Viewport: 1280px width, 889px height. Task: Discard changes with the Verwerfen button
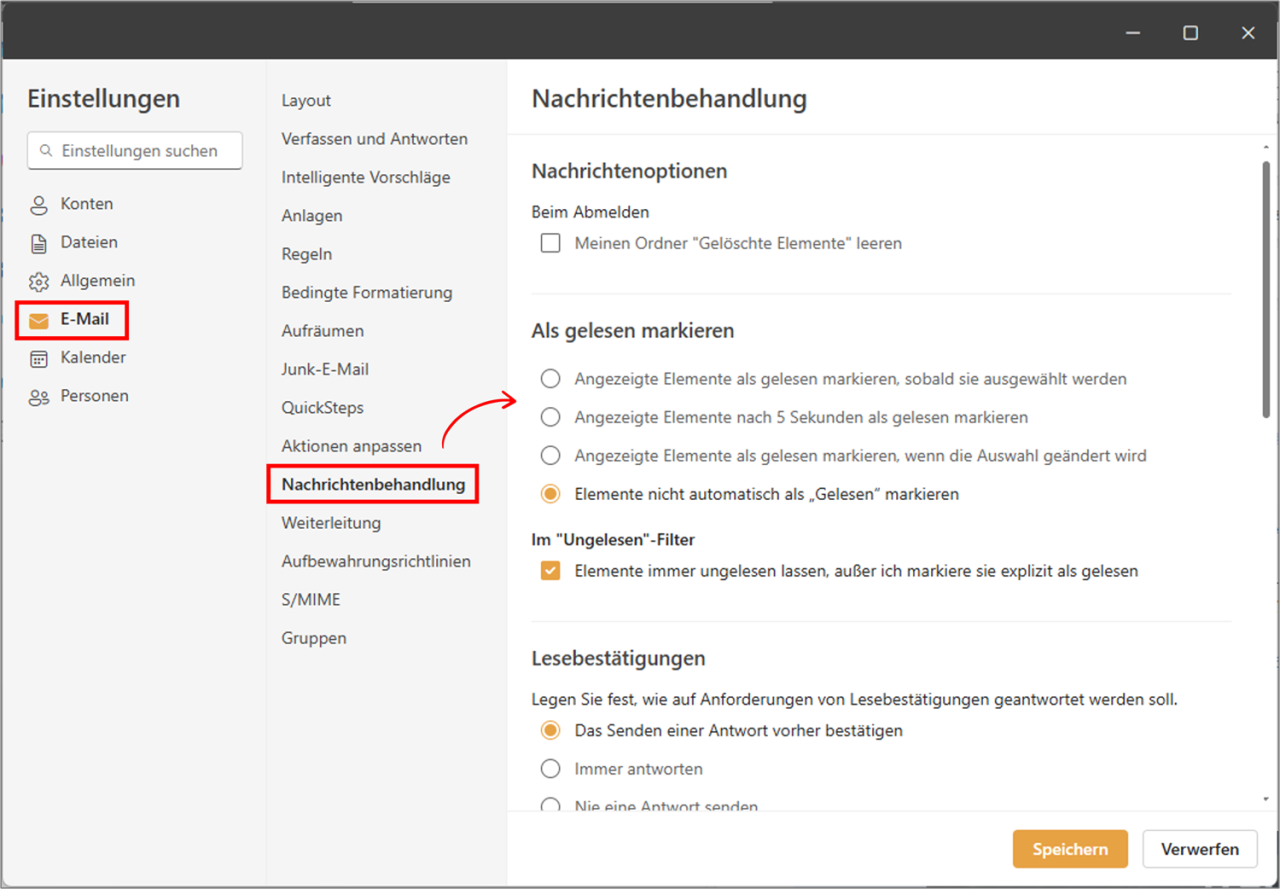(1200, 849)
